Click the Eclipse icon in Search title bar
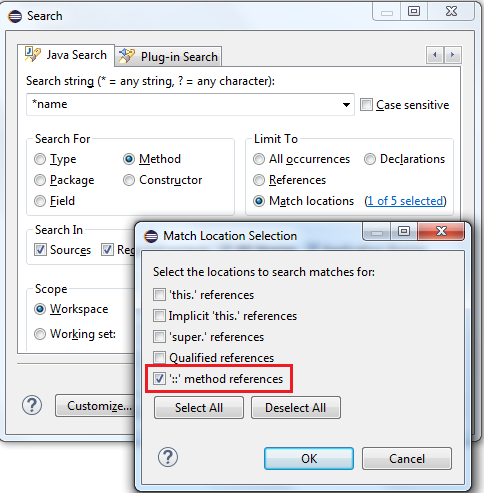This screenshot has width=484, height=493. point(15,16)
